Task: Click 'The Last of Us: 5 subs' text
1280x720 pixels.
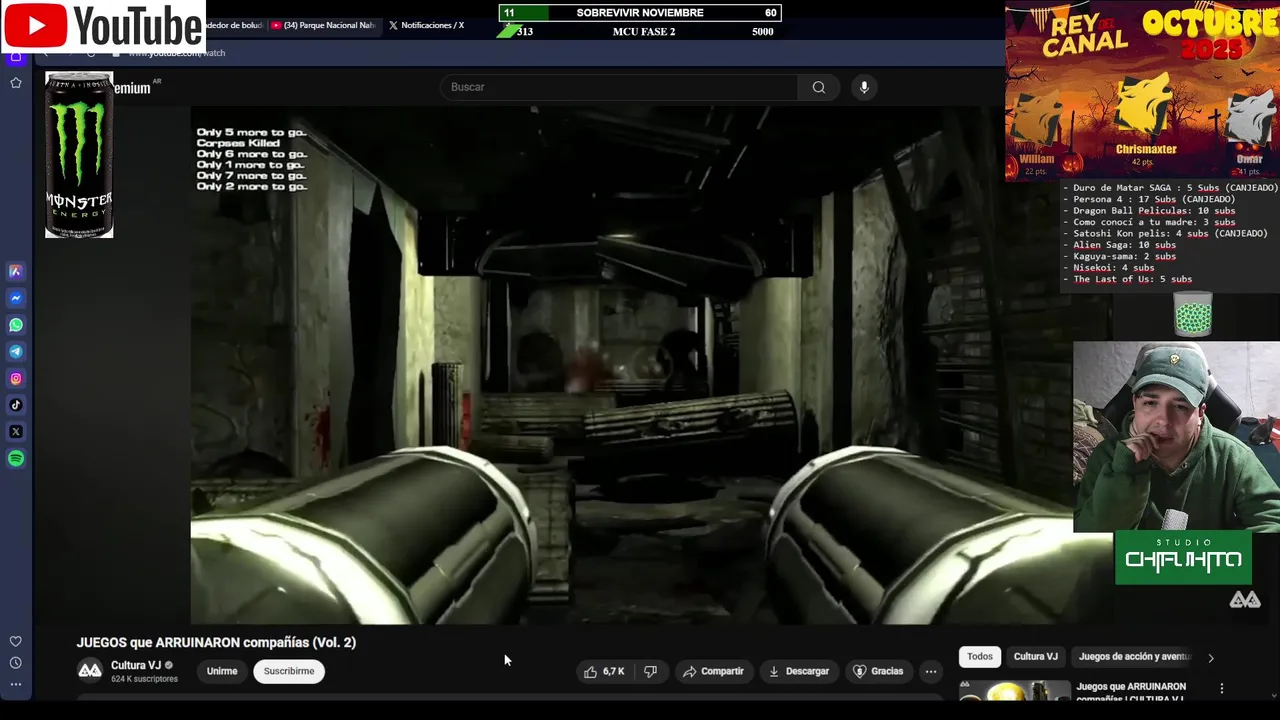Action: pos(1132,279)
